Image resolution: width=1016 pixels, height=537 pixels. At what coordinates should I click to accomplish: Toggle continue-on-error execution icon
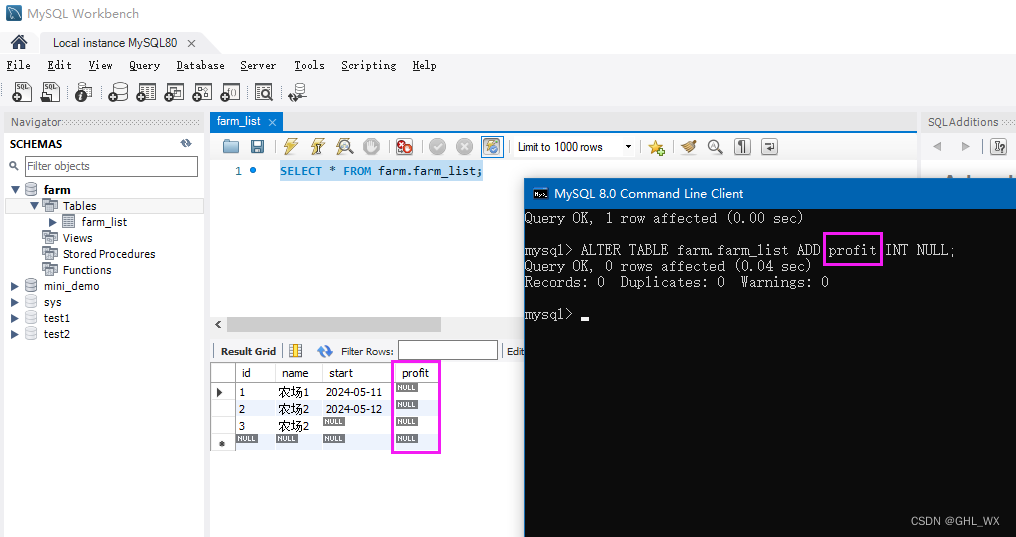tap(404, 147)
